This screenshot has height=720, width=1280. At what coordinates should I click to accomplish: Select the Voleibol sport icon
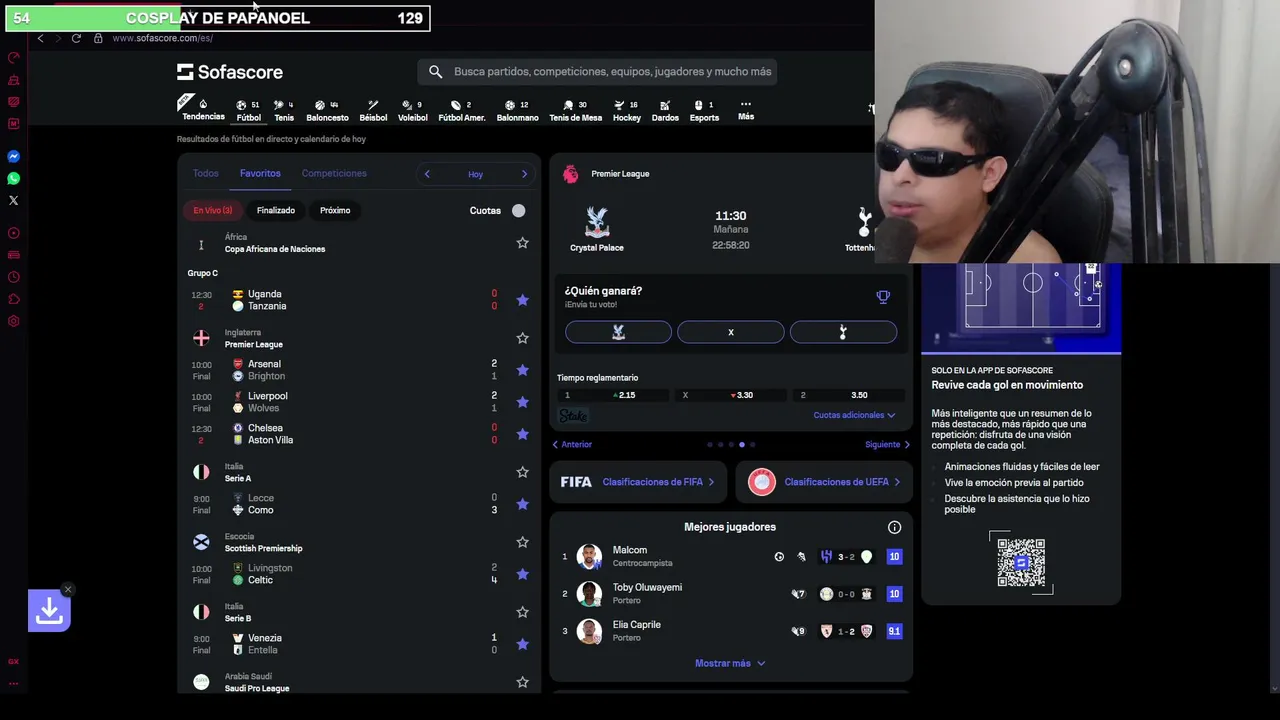point(412,111)
